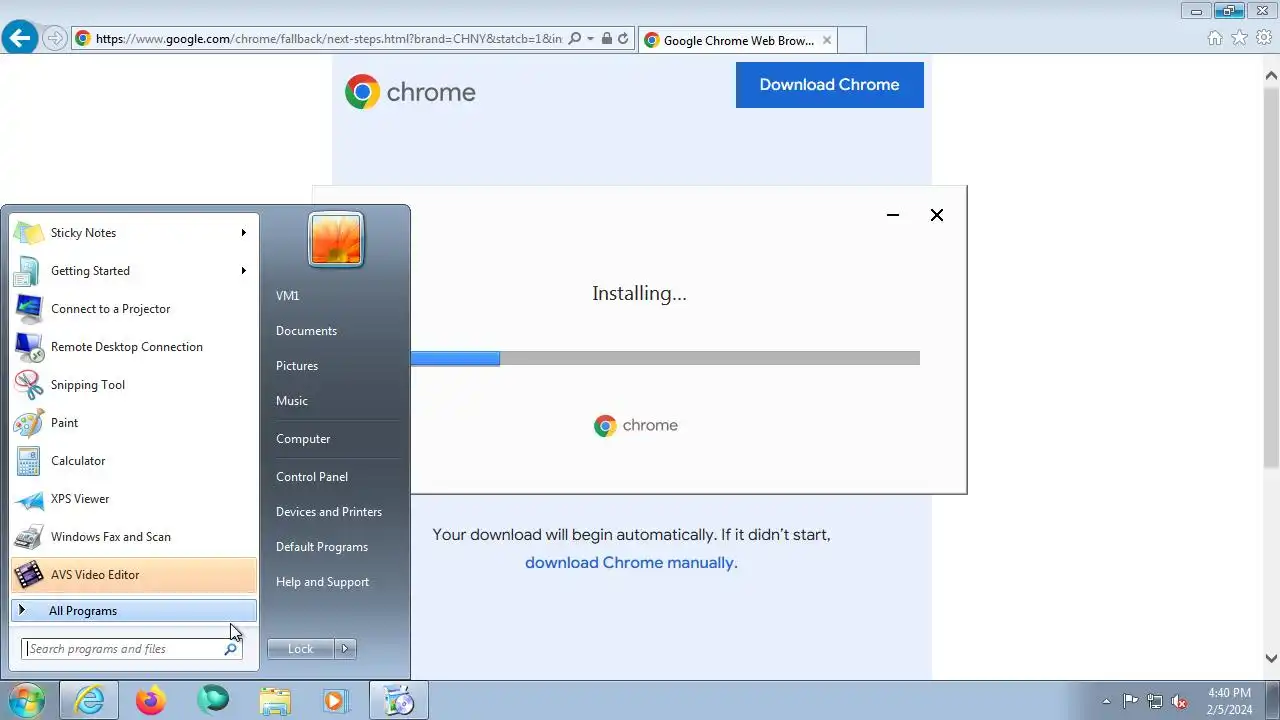Click the IE Home icon
The image size is (1280, 720).
coord(1215,38)
